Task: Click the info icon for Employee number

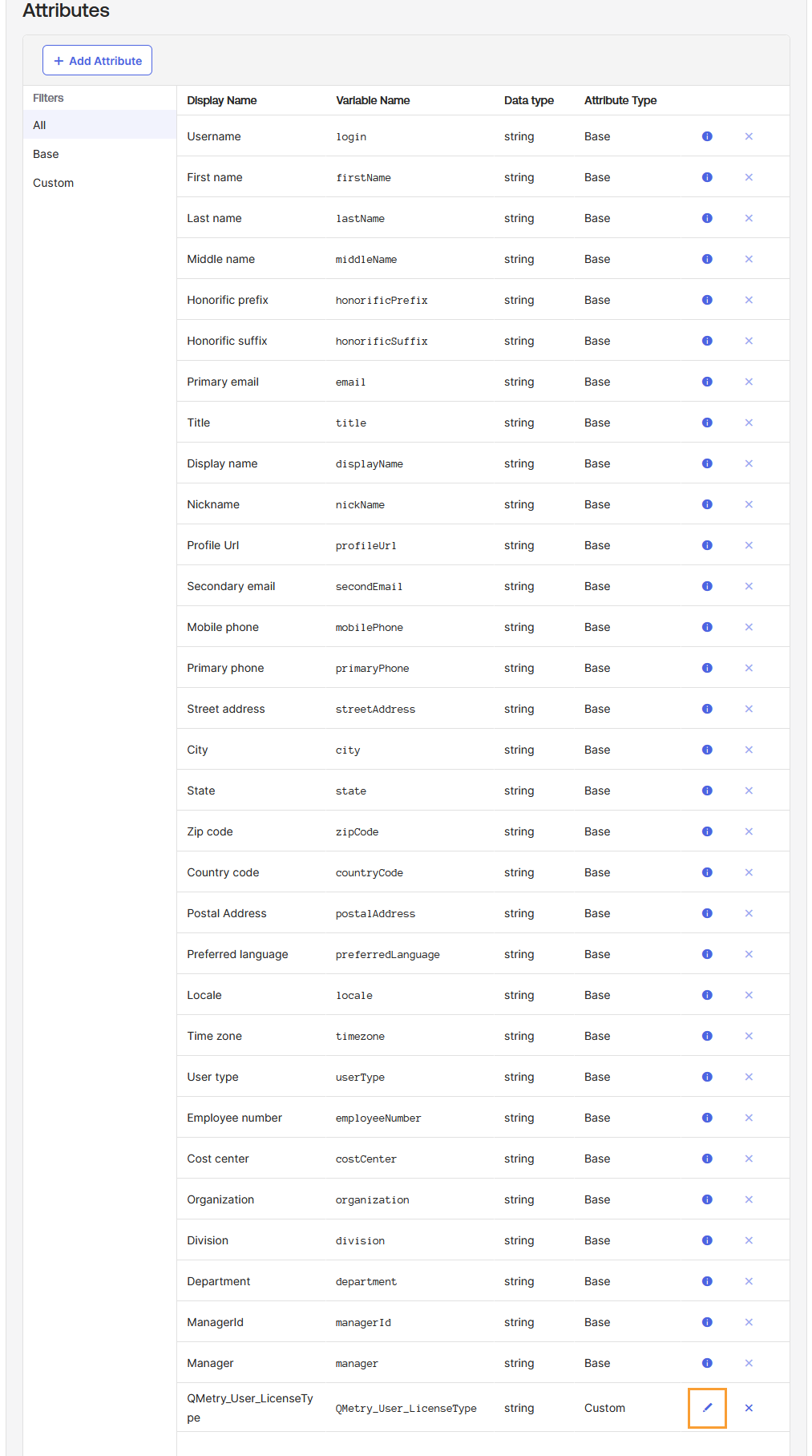Action: click(707, 1118)
